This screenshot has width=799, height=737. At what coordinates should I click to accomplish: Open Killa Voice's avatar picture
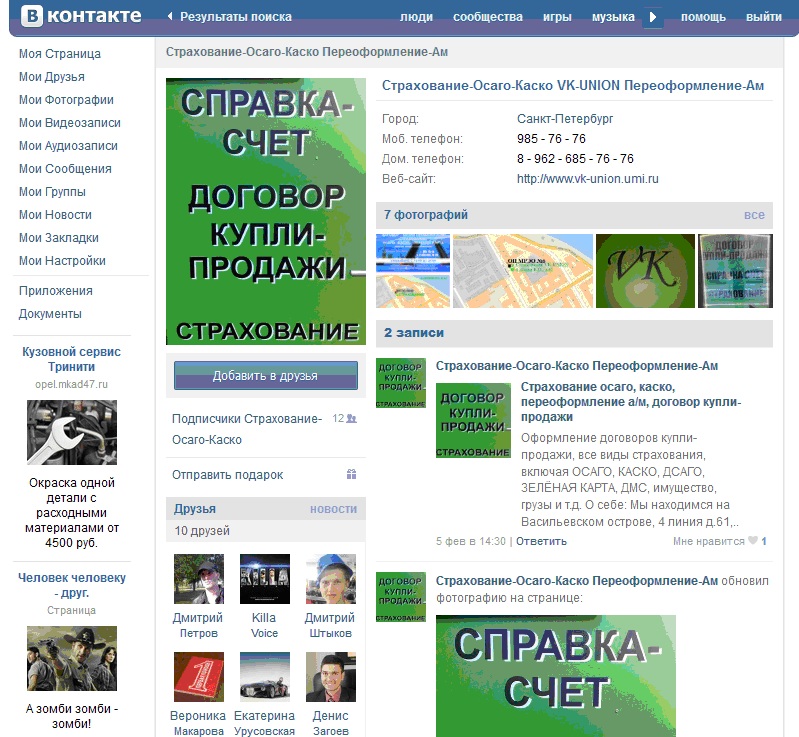265,579
